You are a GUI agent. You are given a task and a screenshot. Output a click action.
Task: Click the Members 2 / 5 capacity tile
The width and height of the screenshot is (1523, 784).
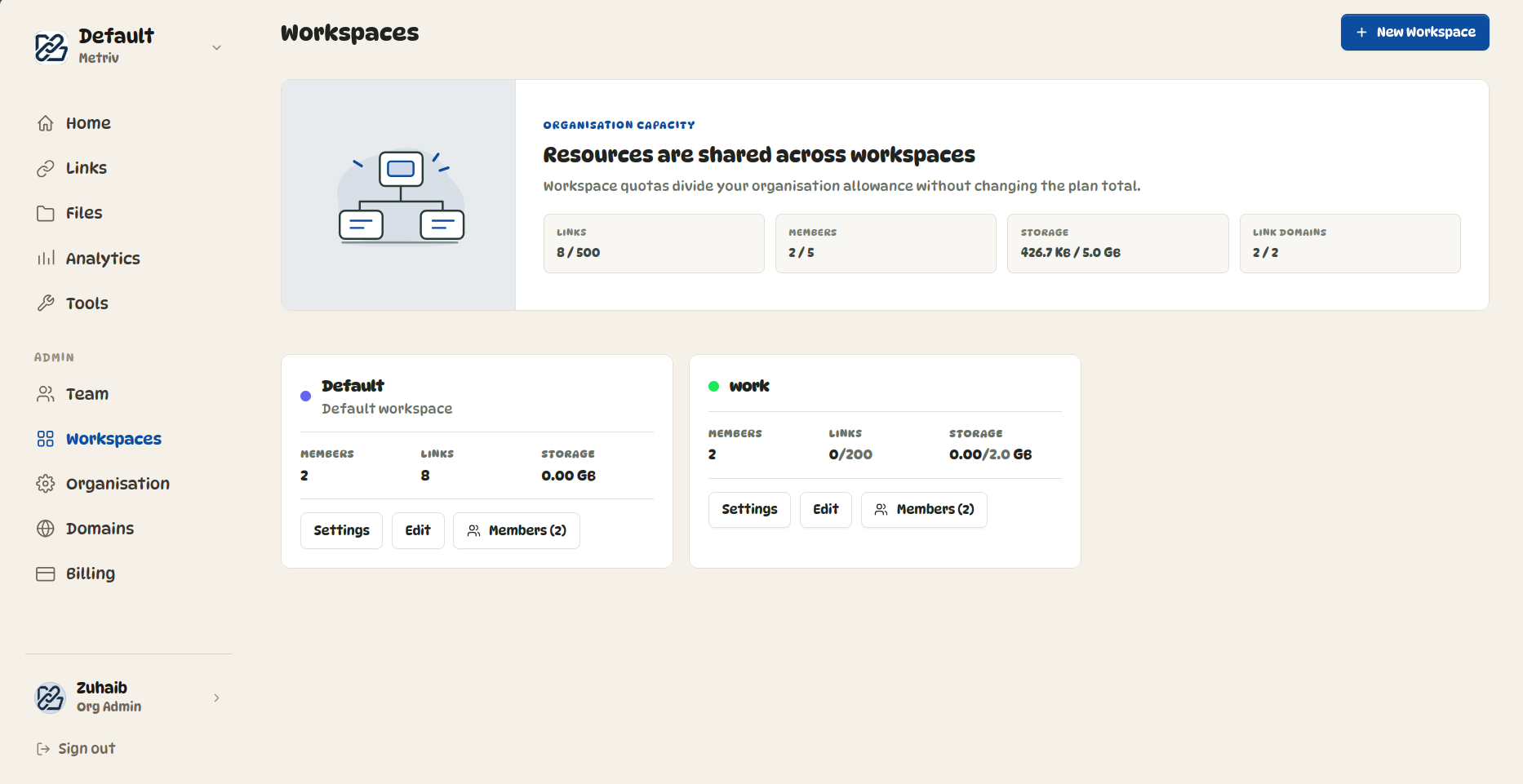[886, 243]
